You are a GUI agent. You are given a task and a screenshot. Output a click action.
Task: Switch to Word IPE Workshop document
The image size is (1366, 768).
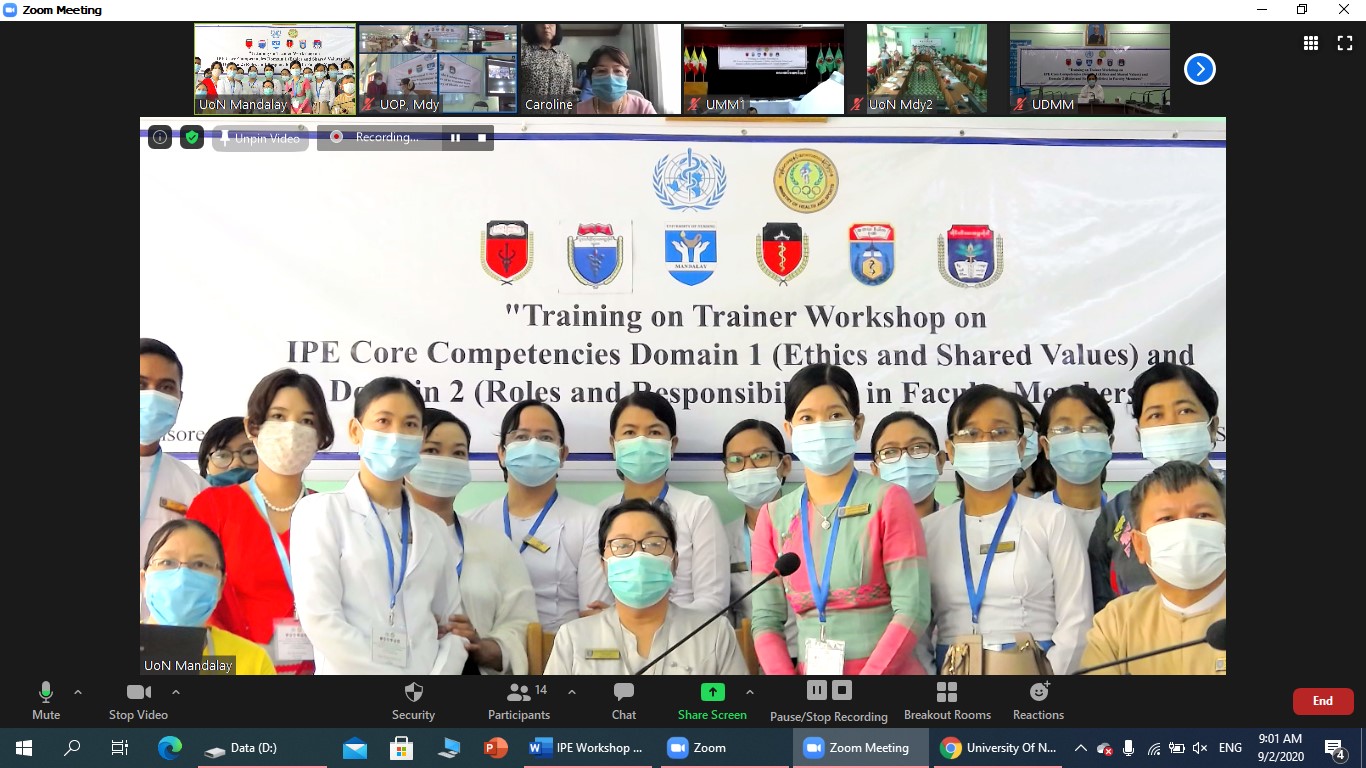[587, 748]
